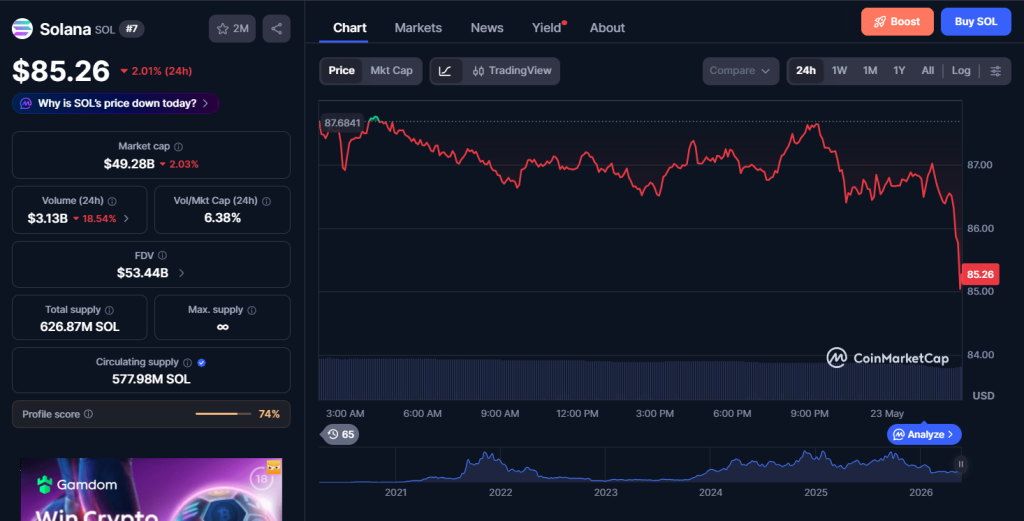
Task: Select 1M time range
Action: pyautogui.click(x=870, y=71)
